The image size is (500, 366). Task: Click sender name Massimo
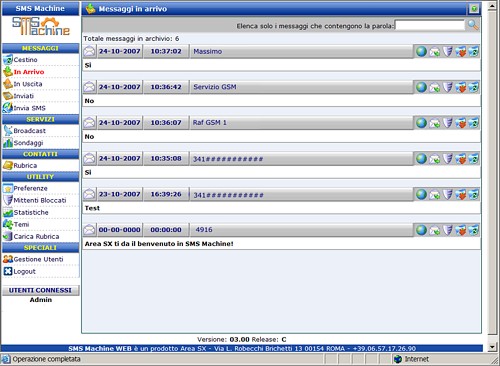208,51
